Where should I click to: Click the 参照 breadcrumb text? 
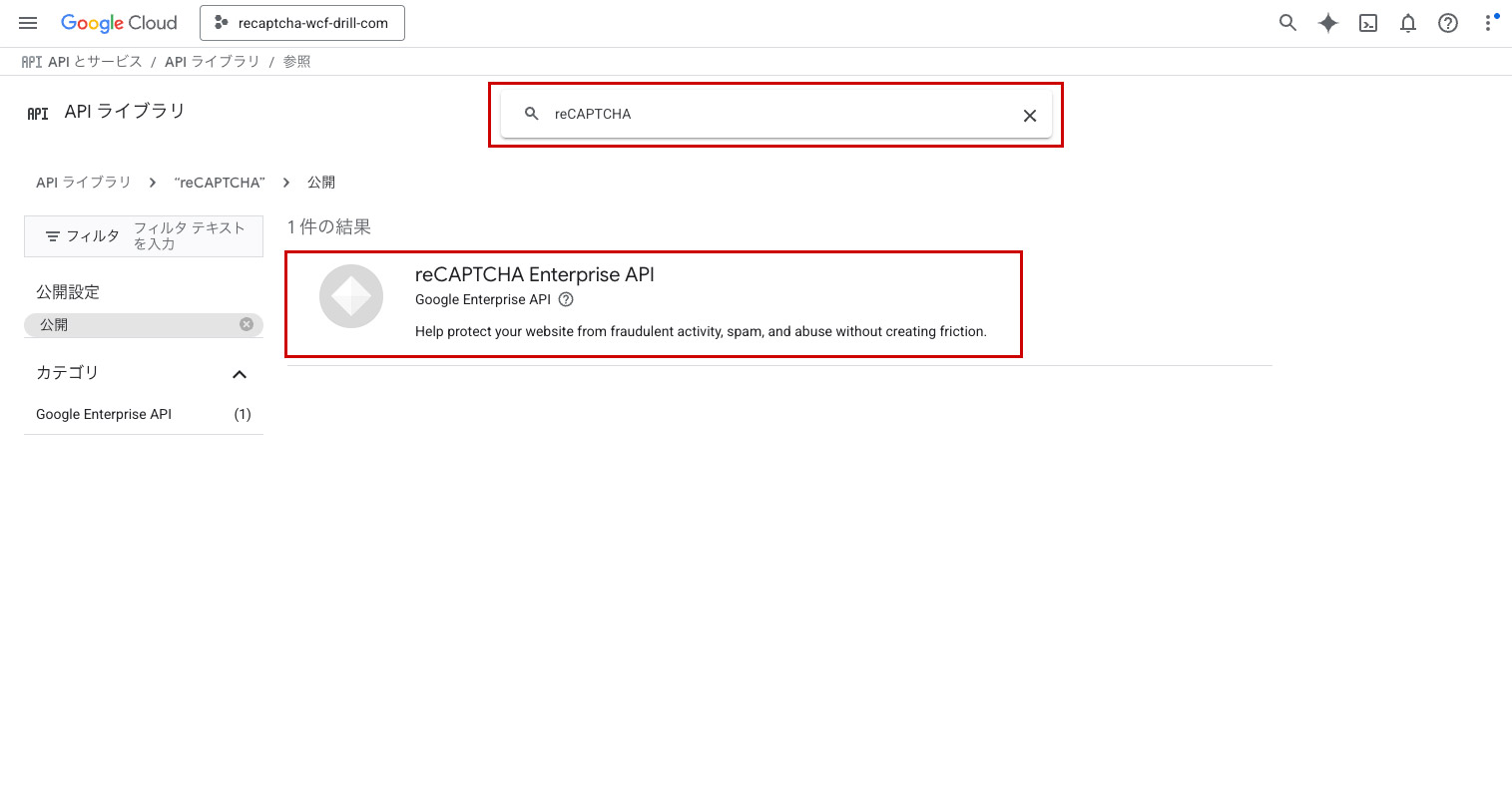[296, 62]
